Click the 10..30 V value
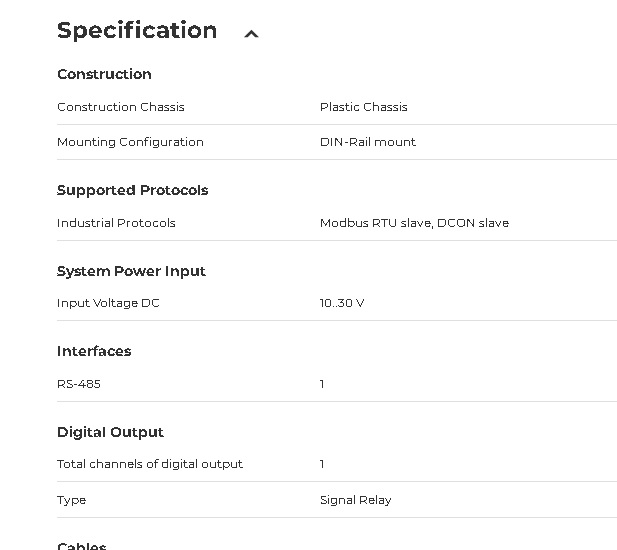 (342, 303)
